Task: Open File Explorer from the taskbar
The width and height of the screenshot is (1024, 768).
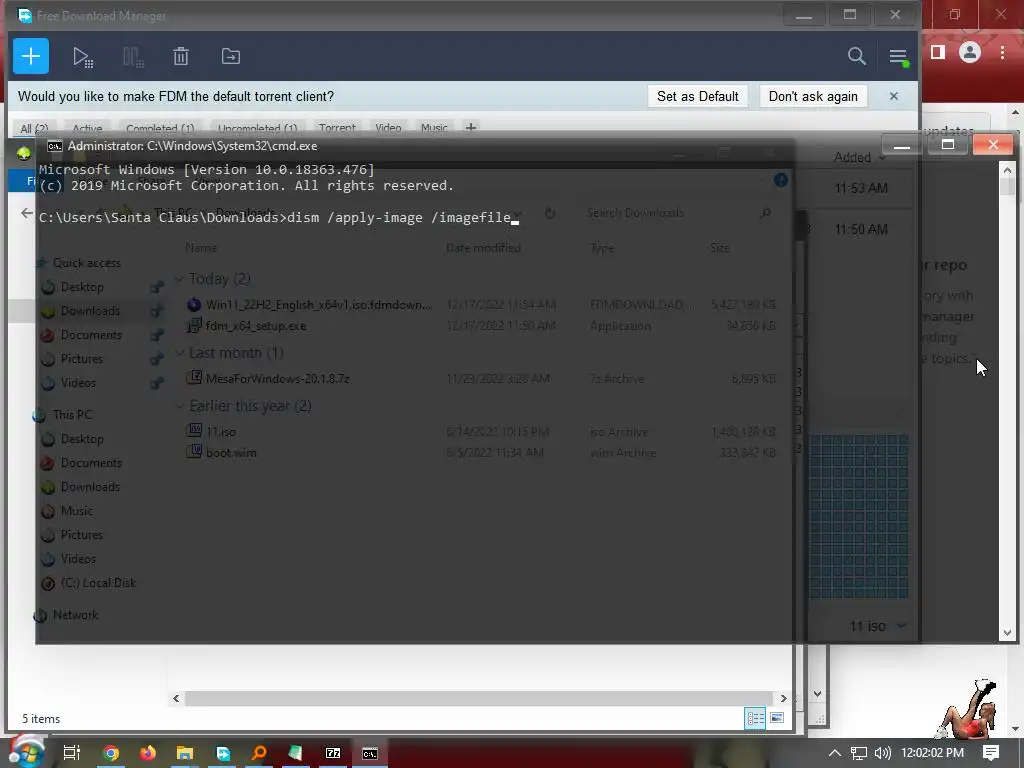Action: pyautogui.click(x=185, y=753)
